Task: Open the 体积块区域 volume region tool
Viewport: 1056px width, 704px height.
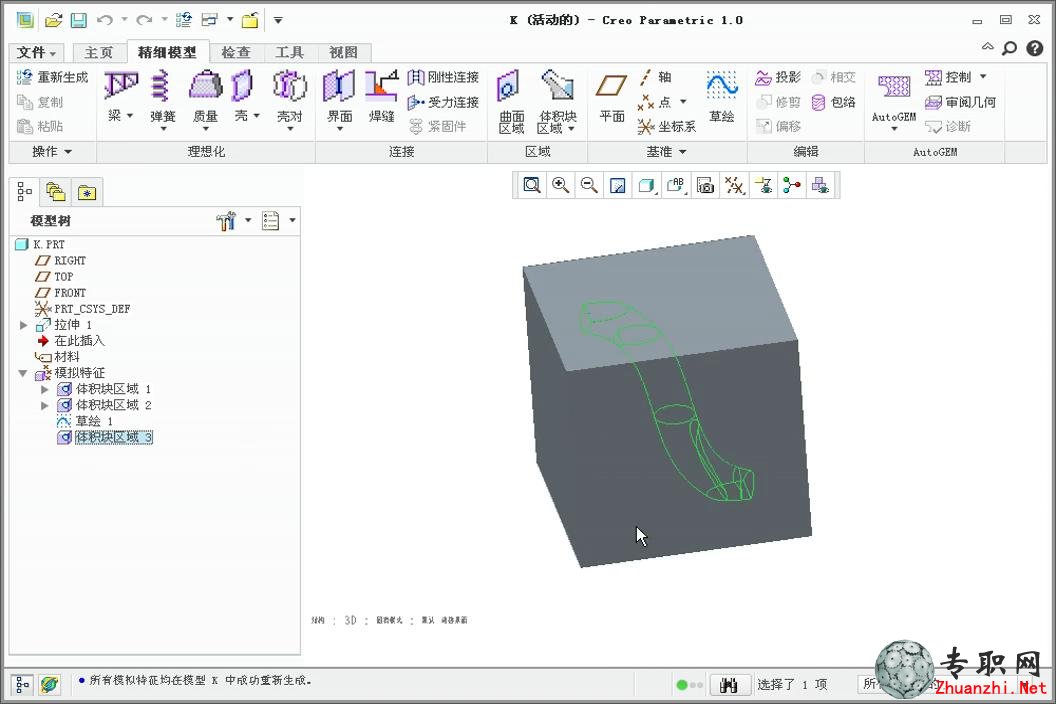Action: click(x=558, y=101)
